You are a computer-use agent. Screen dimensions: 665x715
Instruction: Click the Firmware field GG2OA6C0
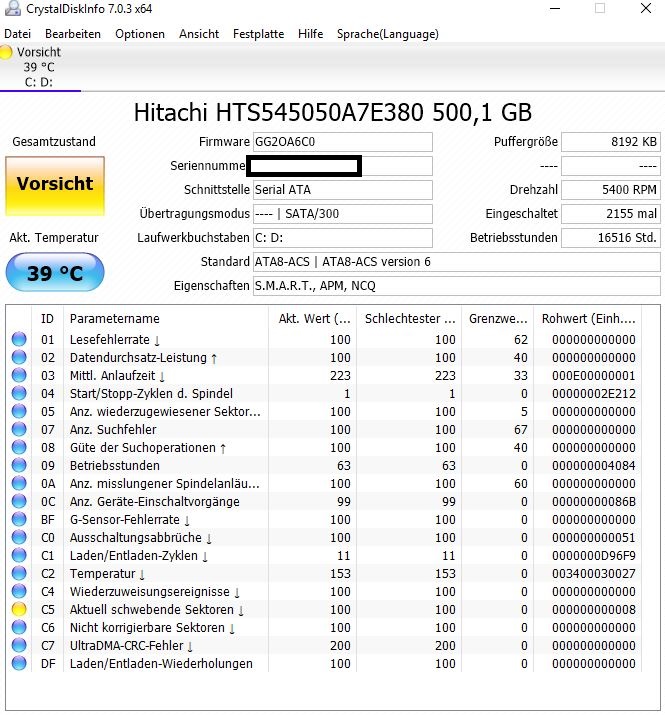(343, 142)
